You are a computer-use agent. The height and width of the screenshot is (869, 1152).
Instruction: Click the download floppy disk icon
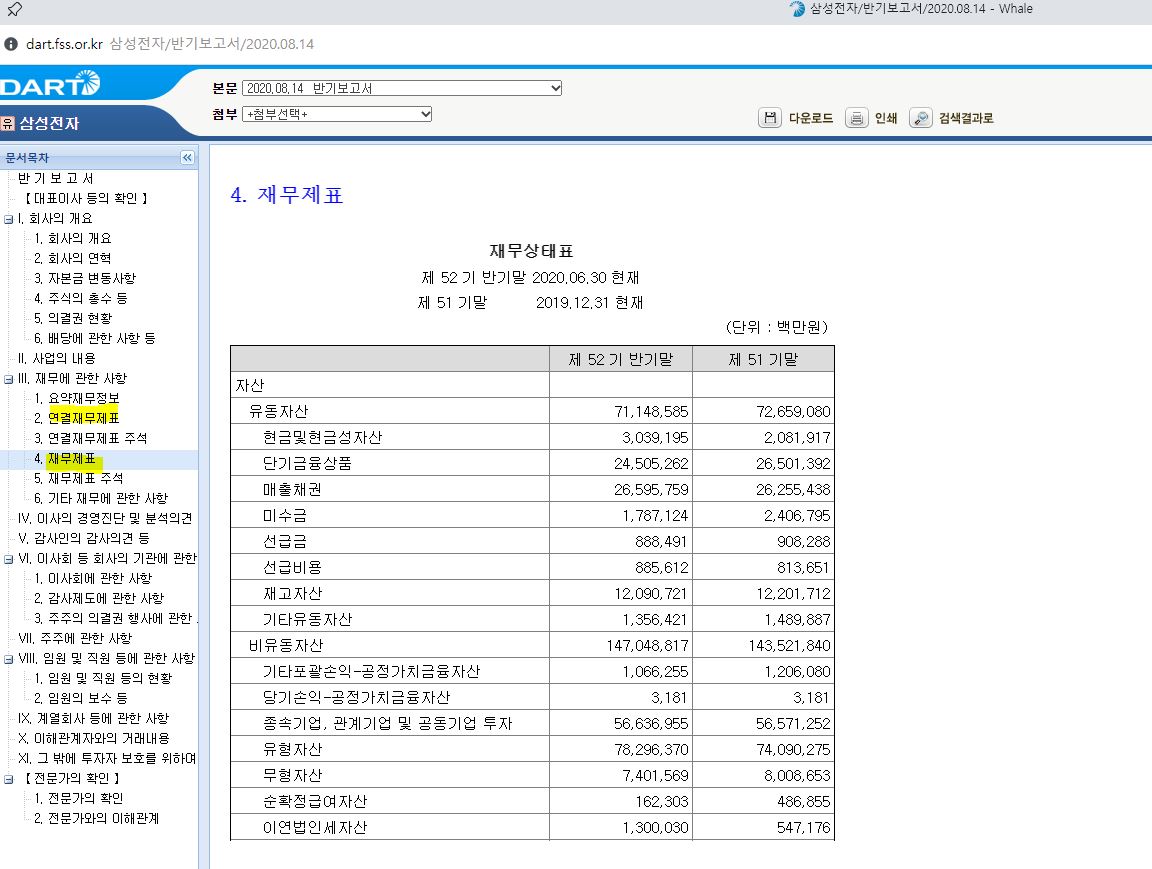click(x=769, y=118)
